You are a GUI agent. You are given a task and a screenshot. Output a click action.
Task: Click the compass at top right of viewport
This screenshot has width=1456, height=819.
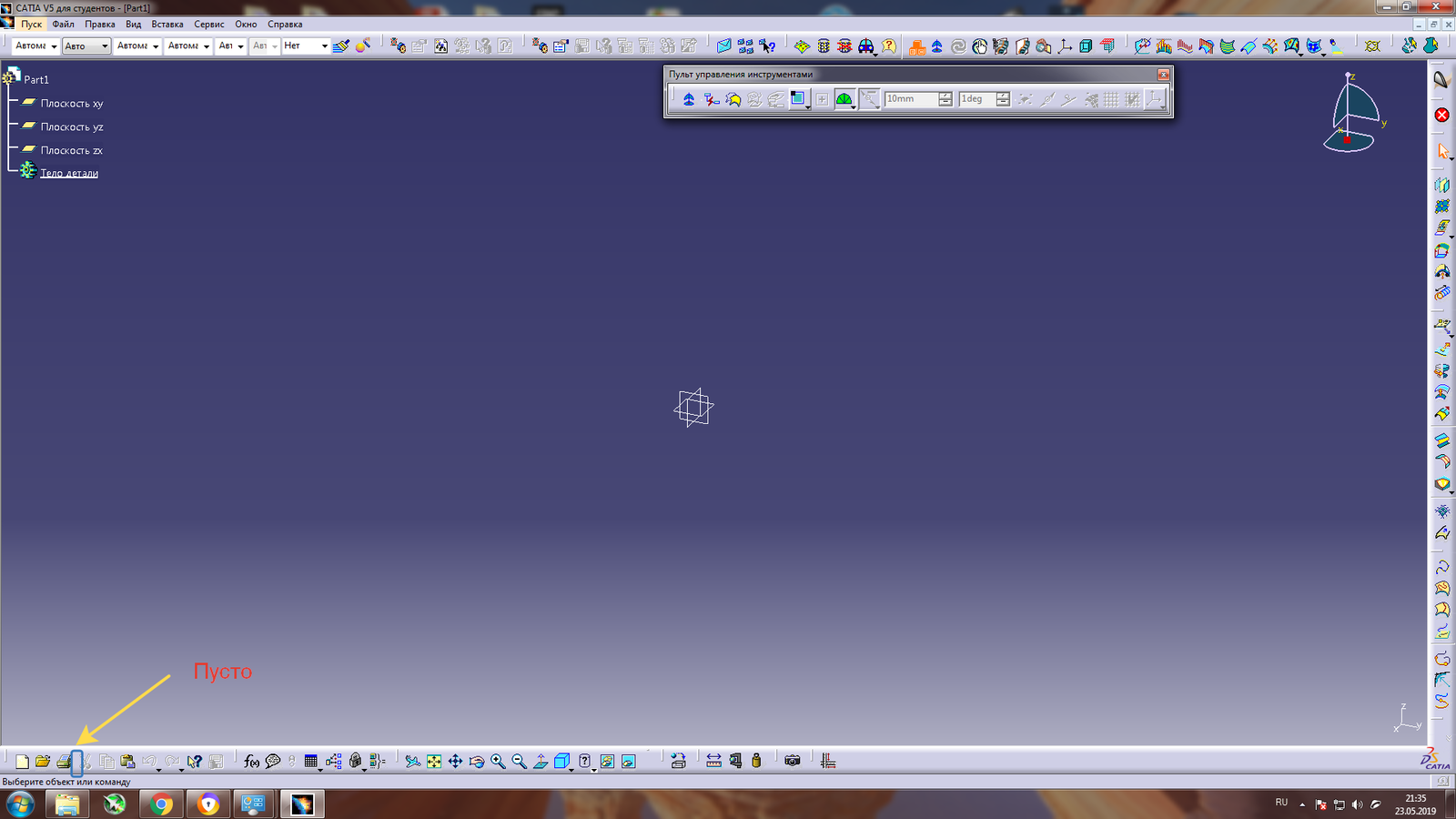coord(1351,114)
